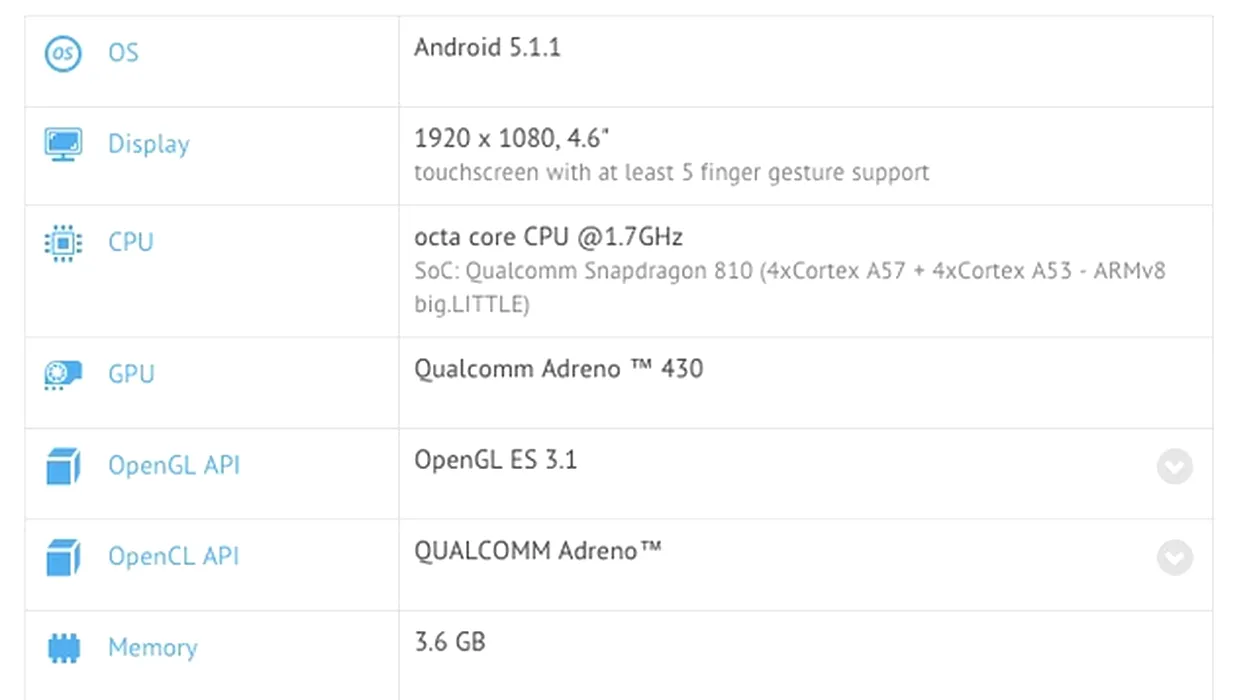Select the Qualcomm Adreno 430 text
This screenshot has height=700, width=1255.
click(x=558, y=369)
